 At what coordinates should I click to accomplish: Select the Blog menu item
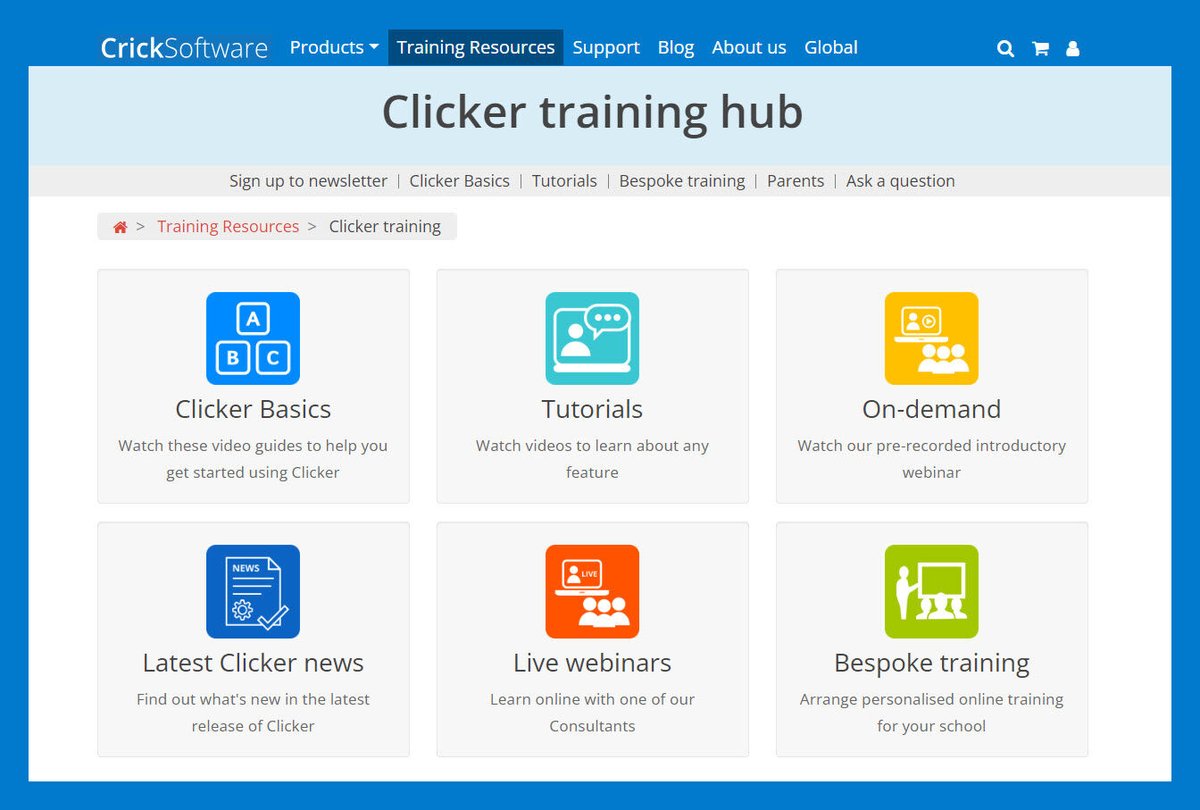pyautogui.click(x=676, y=47)
